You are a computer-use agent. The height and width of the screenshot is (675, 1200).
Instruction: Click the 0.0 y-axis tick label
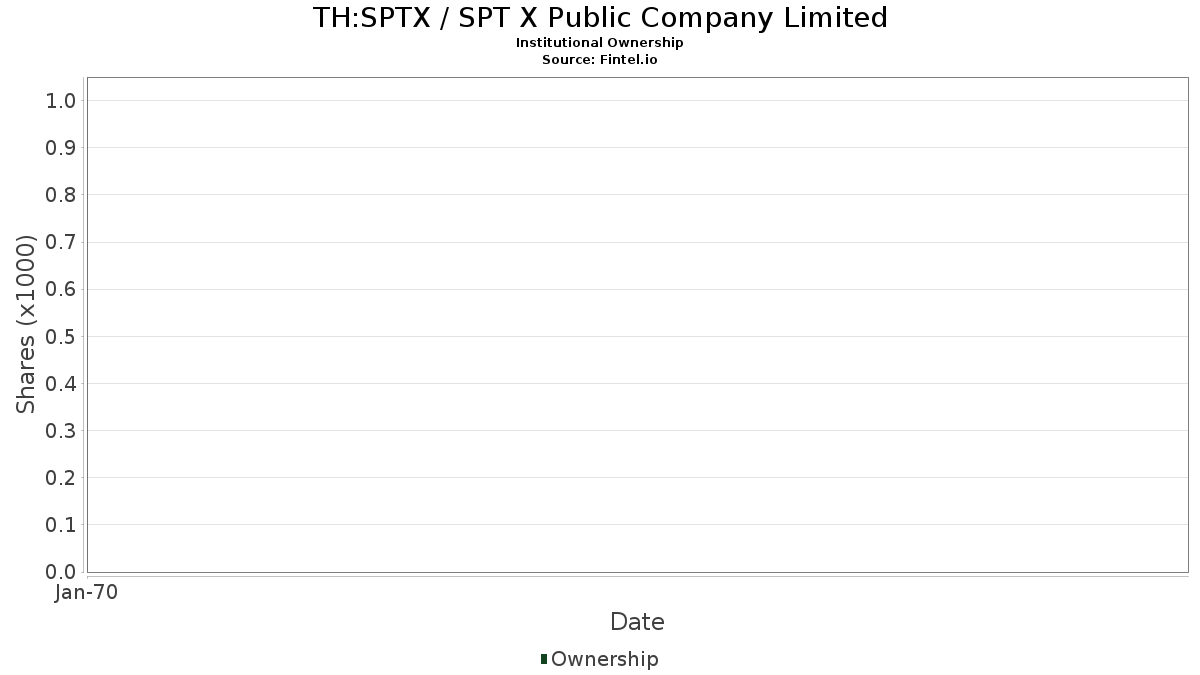(61, 572)
